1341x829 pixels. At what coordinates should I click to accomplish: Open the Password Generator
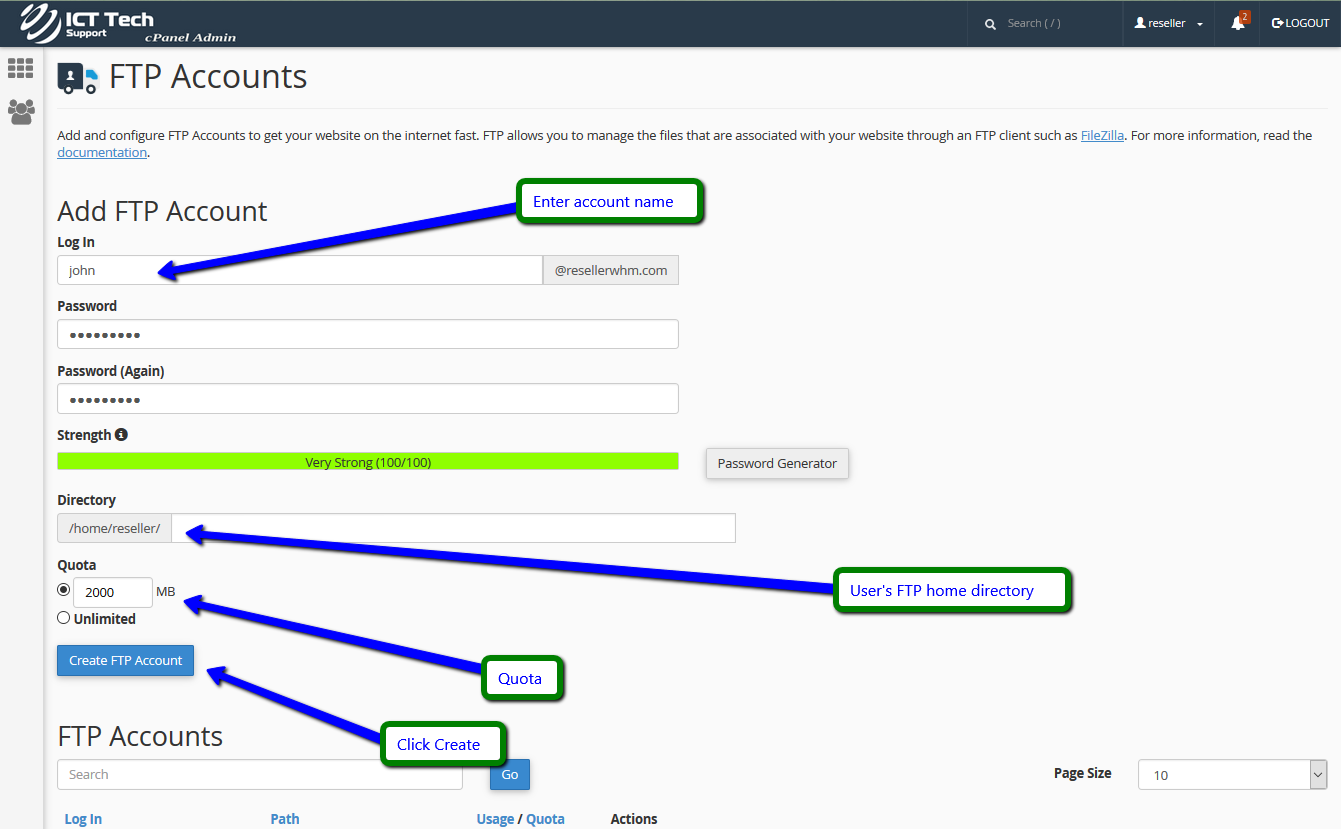coord(777,464)
